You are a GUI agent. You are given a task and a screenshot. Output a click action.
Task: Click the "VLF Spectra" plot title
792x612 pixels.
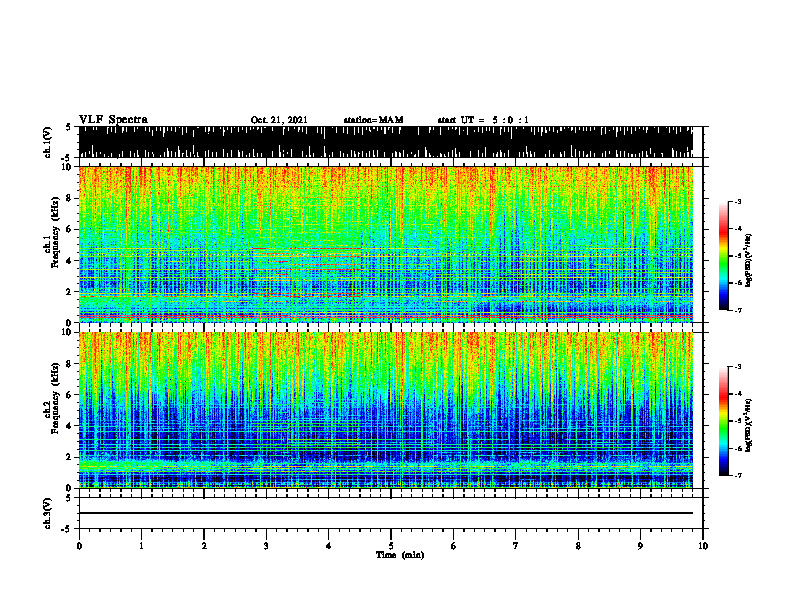coord(113,120)
